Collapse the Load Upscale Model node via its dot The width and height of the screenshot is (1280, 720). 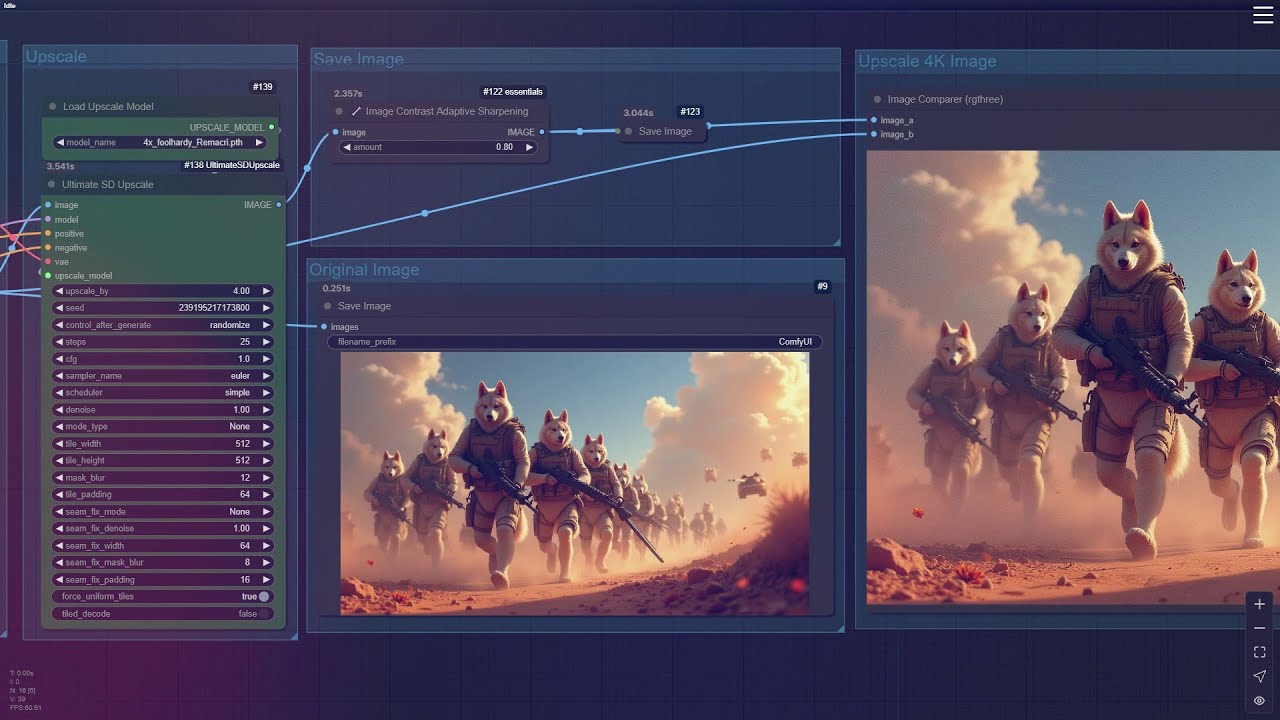point(52,107)
